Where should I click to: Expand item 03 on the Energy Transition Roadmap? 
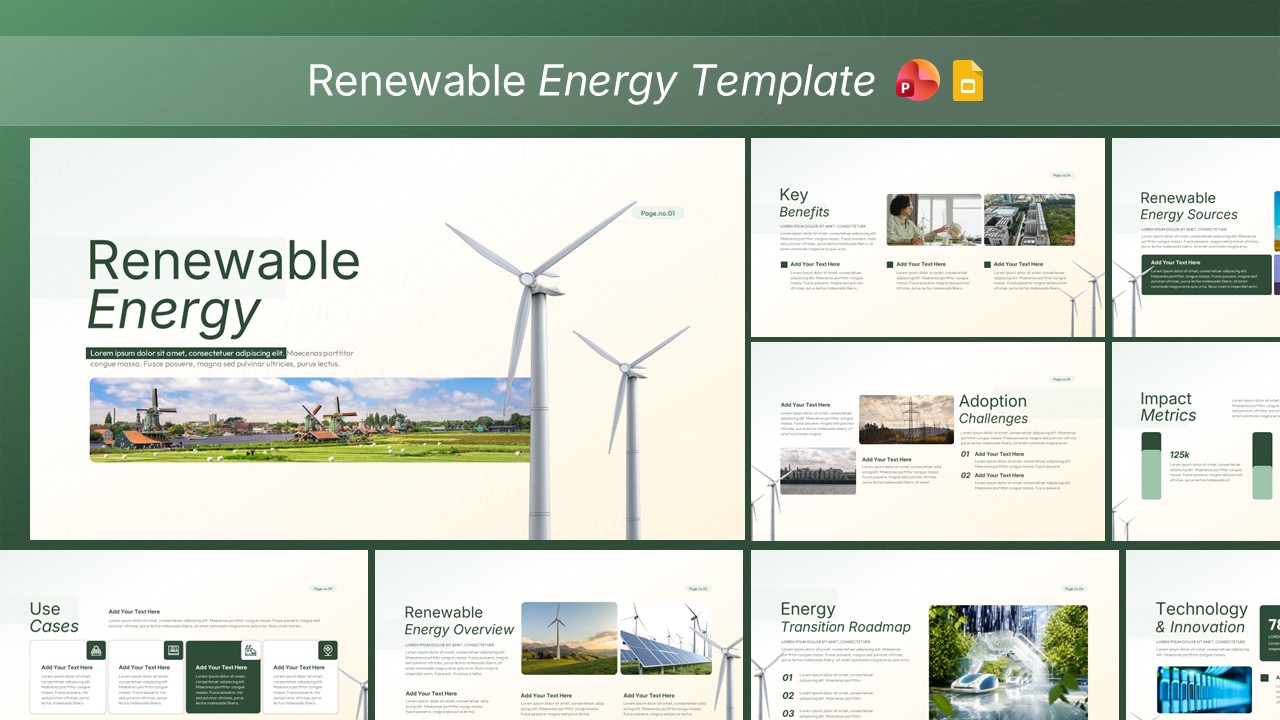790,713
